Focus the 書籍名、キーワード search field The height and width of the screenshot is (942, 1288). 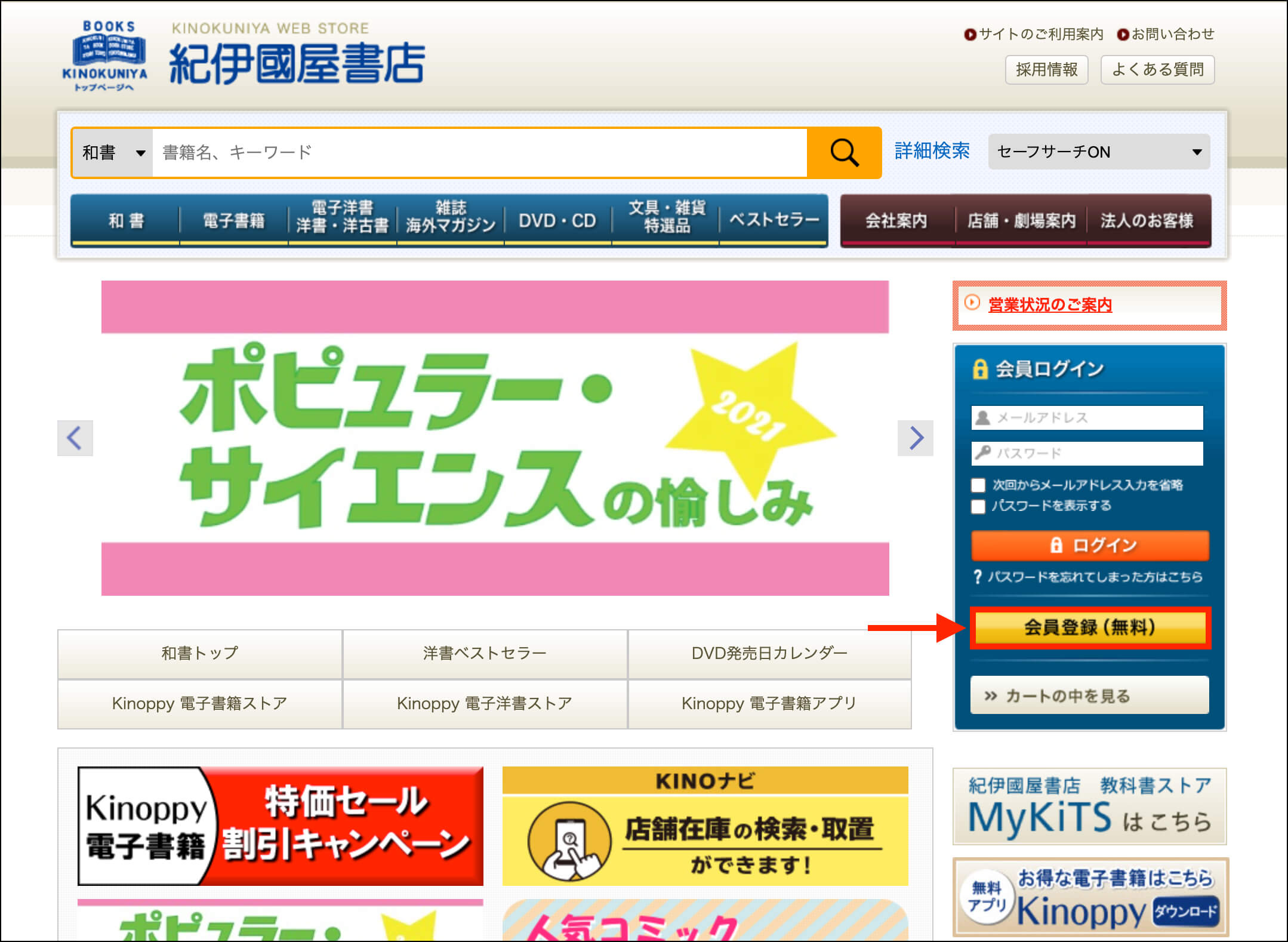click(480, 153)
